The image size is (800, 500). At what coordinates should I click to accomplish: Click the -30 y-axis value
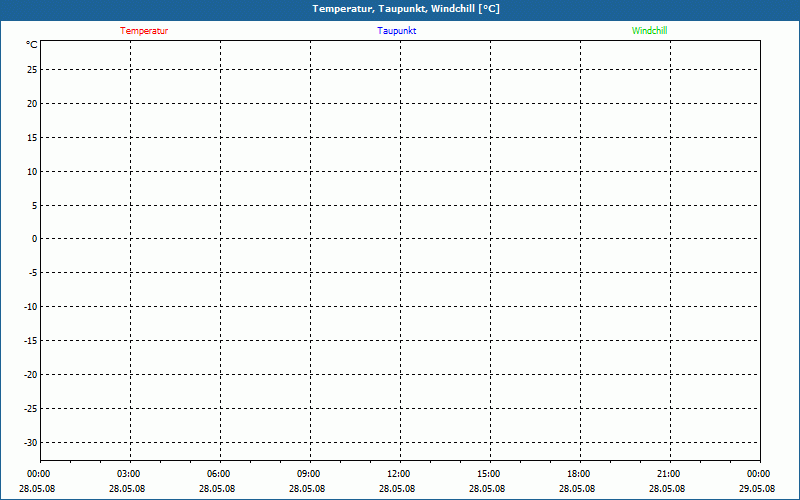[x=31, y=442]
